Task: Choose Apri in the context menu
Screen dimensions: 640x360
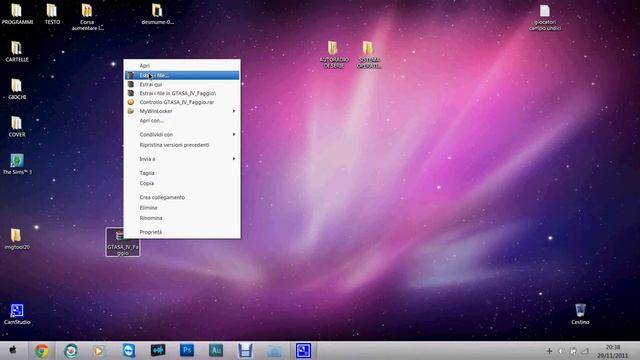Action: pos(182,65)
